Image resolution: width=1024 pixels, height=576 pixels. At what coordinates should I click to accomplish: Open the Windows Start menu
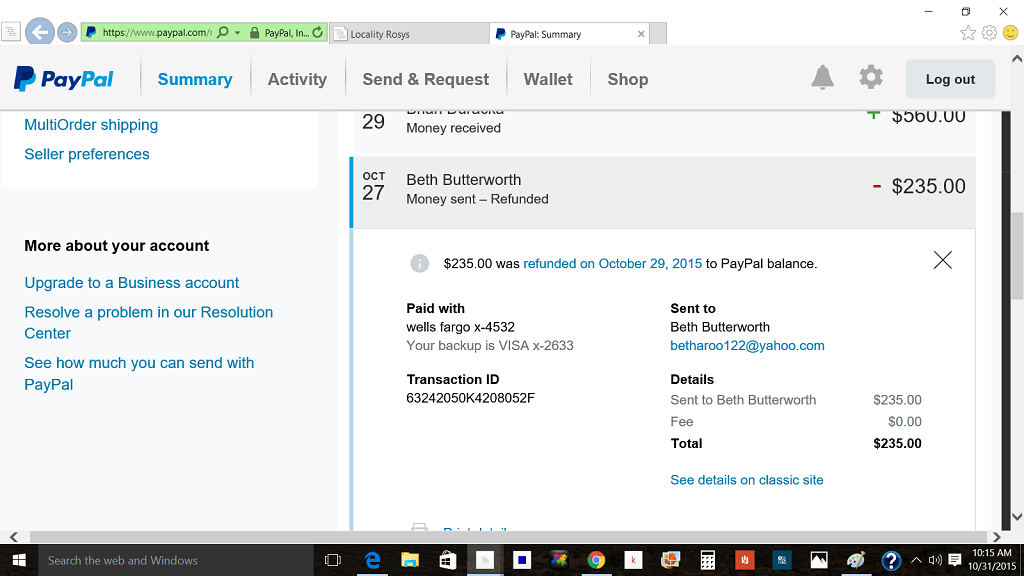[19, 560]
